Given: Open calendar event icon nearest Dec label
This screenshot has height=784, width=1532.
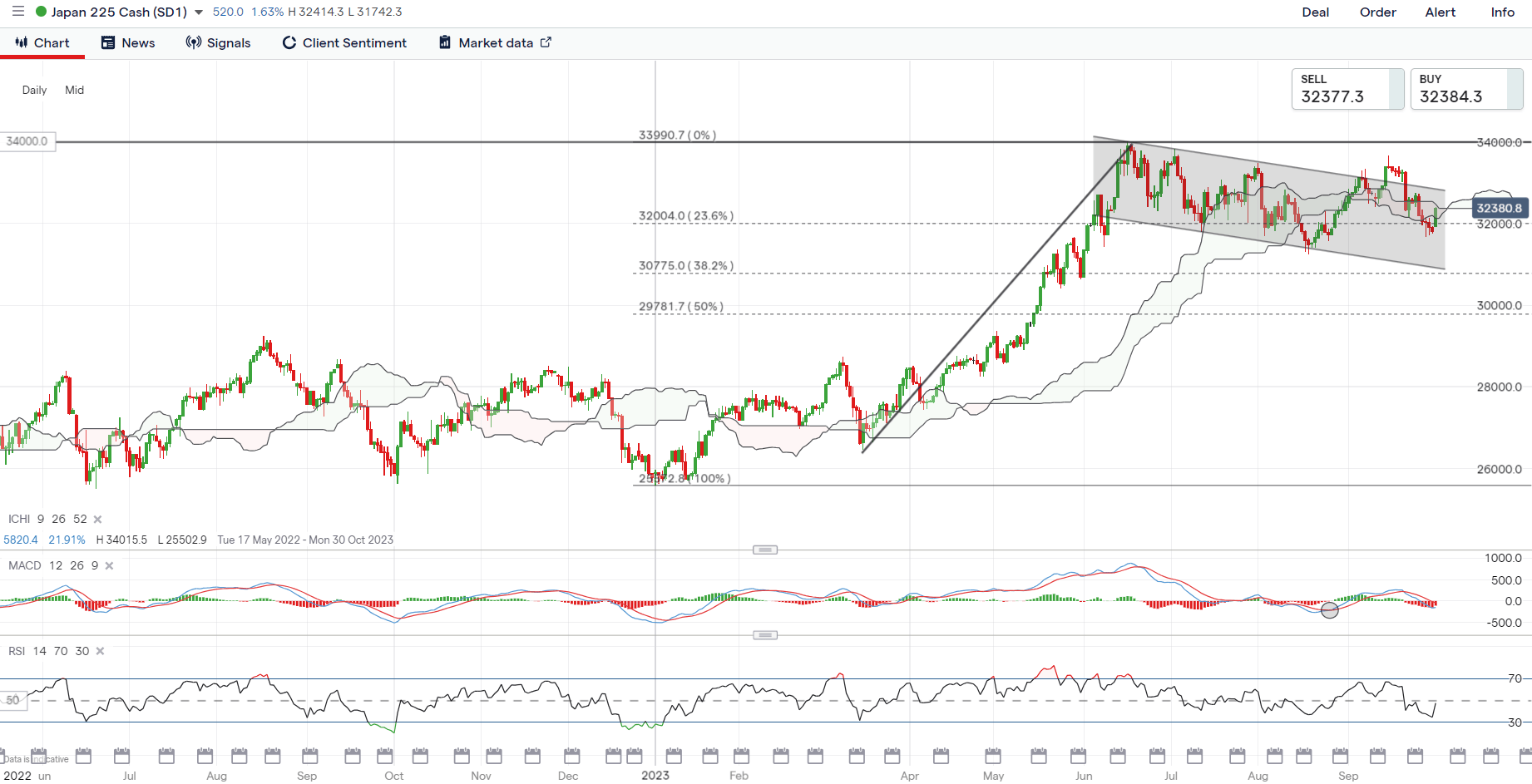Looking at the screenshot, I should 572,756.
